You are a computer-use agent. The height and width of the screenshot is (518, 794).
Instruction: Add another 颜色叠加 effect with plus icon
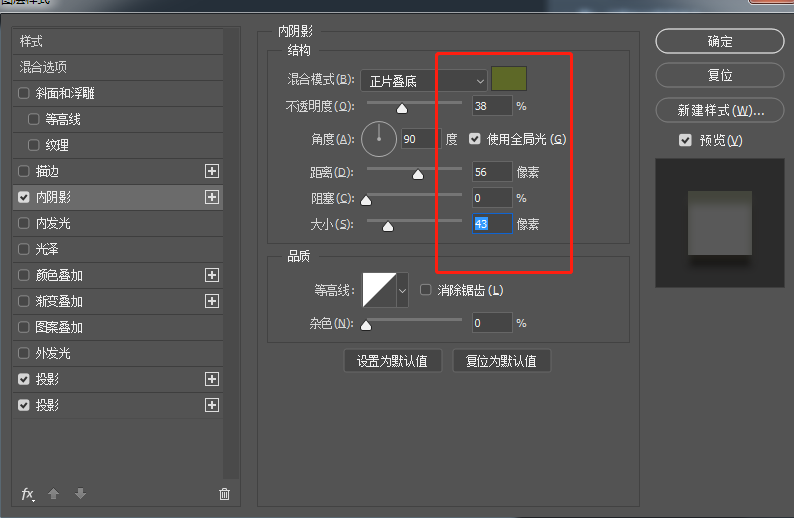tap(212, 275)
